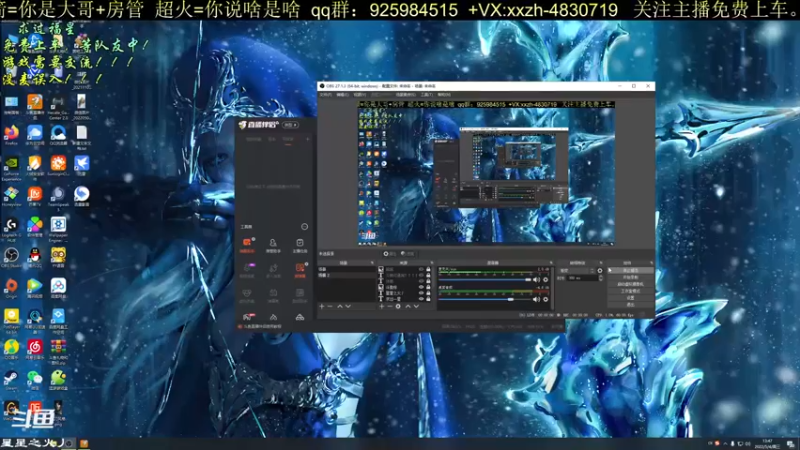Open Steam desktop shortcut
This screenshot has width=800, height=450.
[11, 380]
